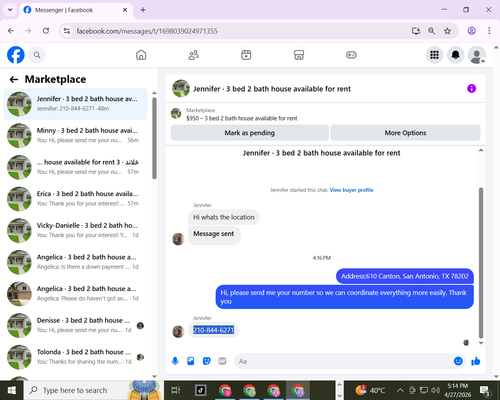Open Angelica chat about down payment

[75, 262]
